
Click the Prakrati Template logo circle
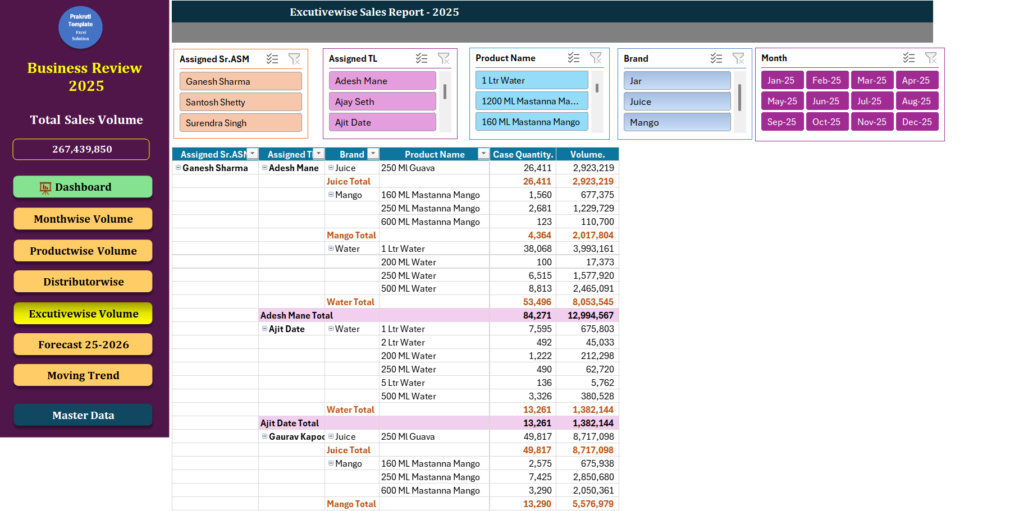(x=81, y=27)
